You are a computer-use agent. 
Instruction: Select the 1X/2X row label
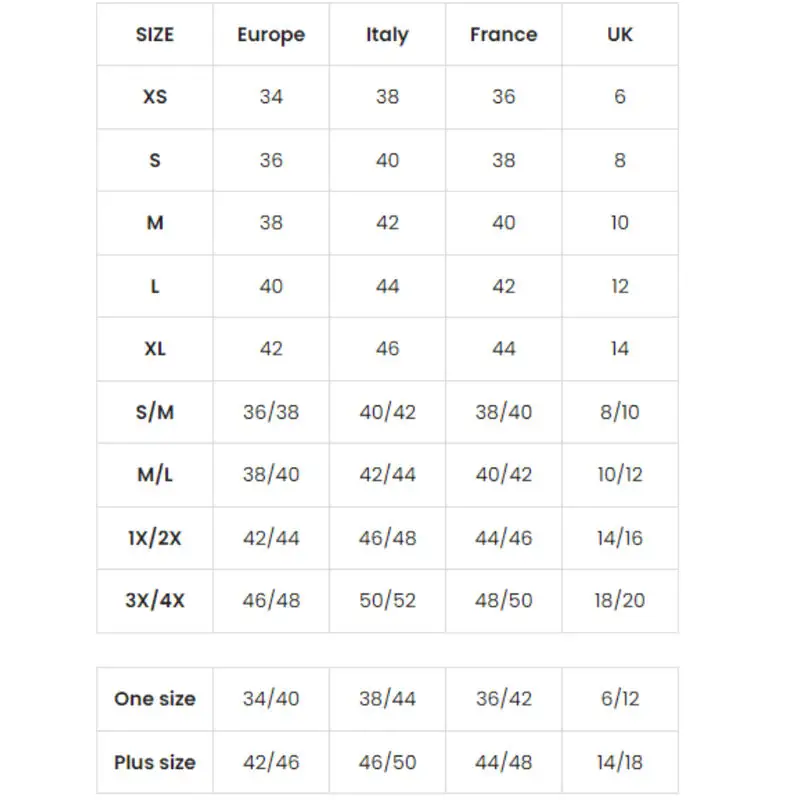(155, 538)
